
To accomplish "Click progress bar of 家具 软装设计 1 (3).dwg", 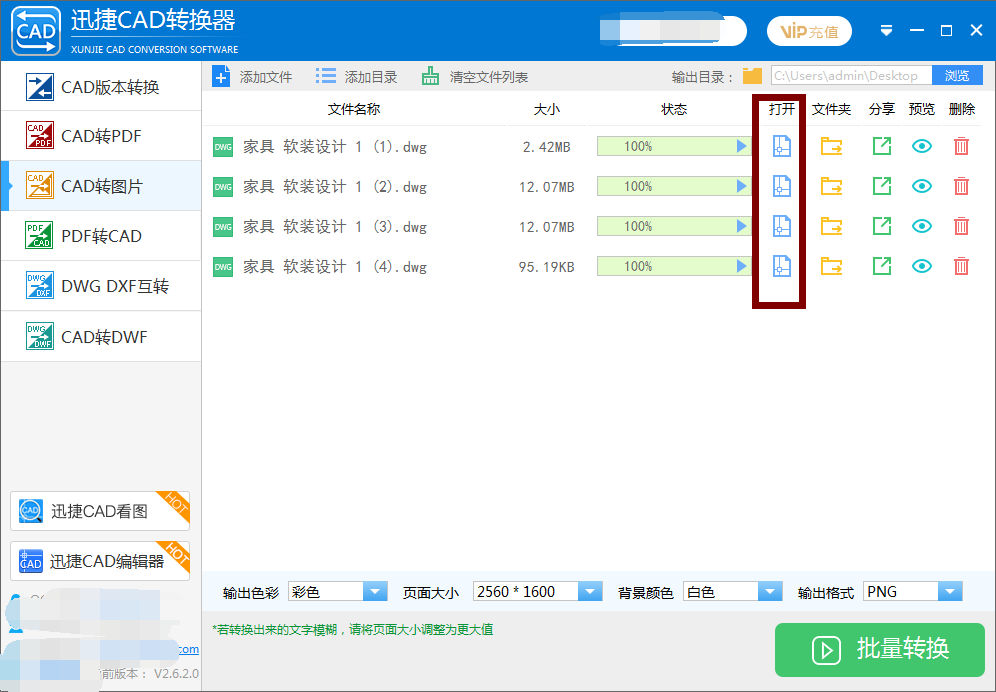I will [673, 227].
